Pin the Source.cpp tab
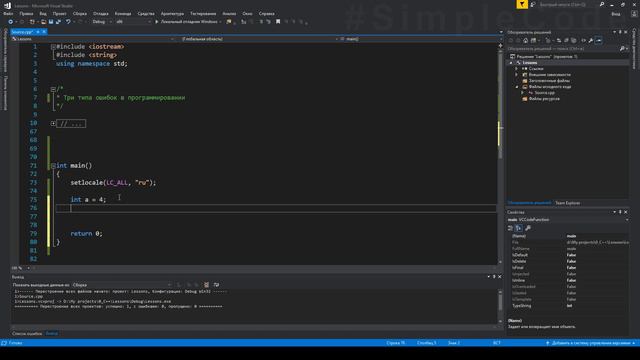This screenshot has width=640, height=360. pyautogui.click(x=38, y=32)
